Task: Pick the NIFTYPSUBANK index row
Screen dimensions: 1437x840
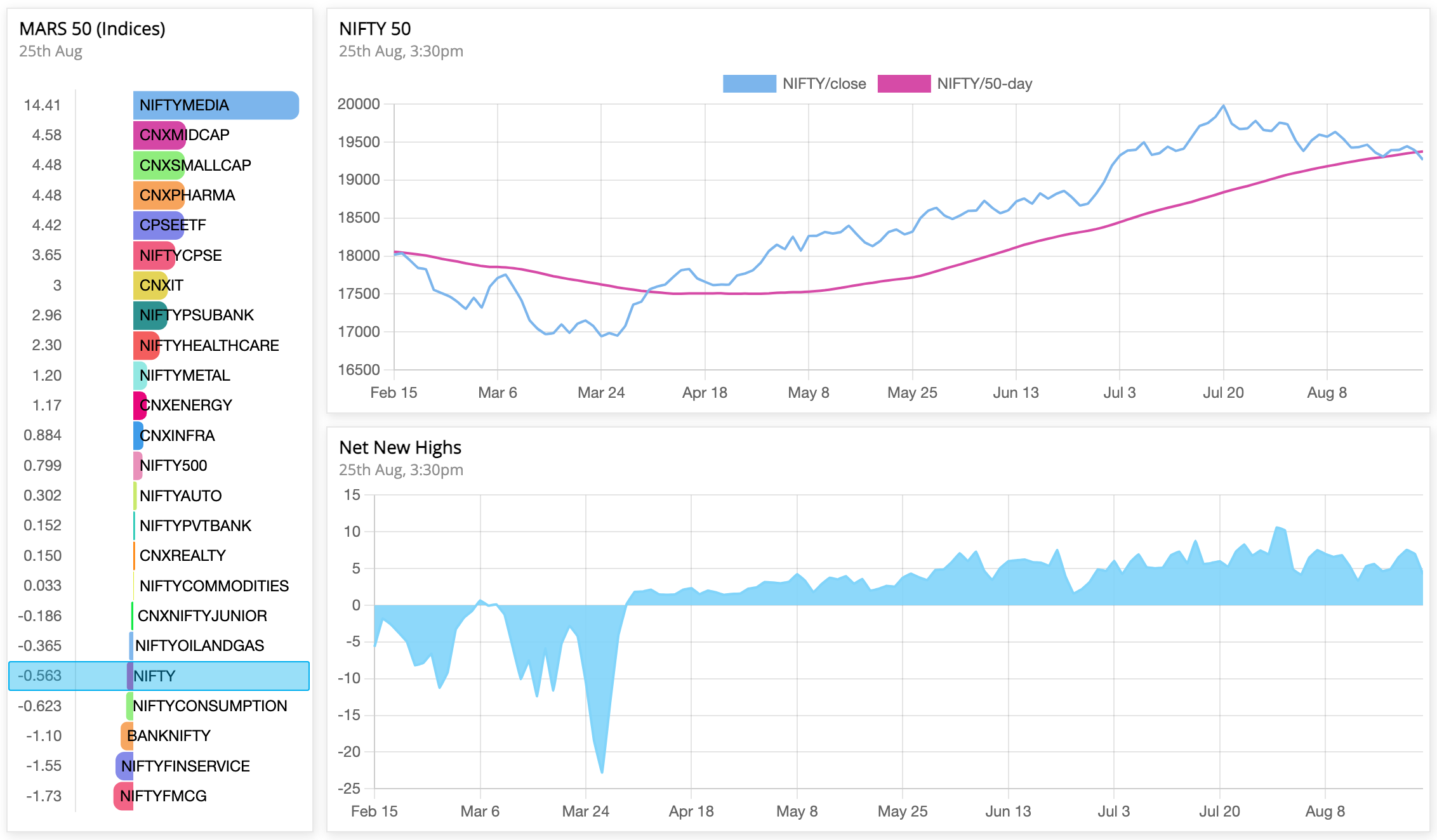Action: click(x=159, y=315)
